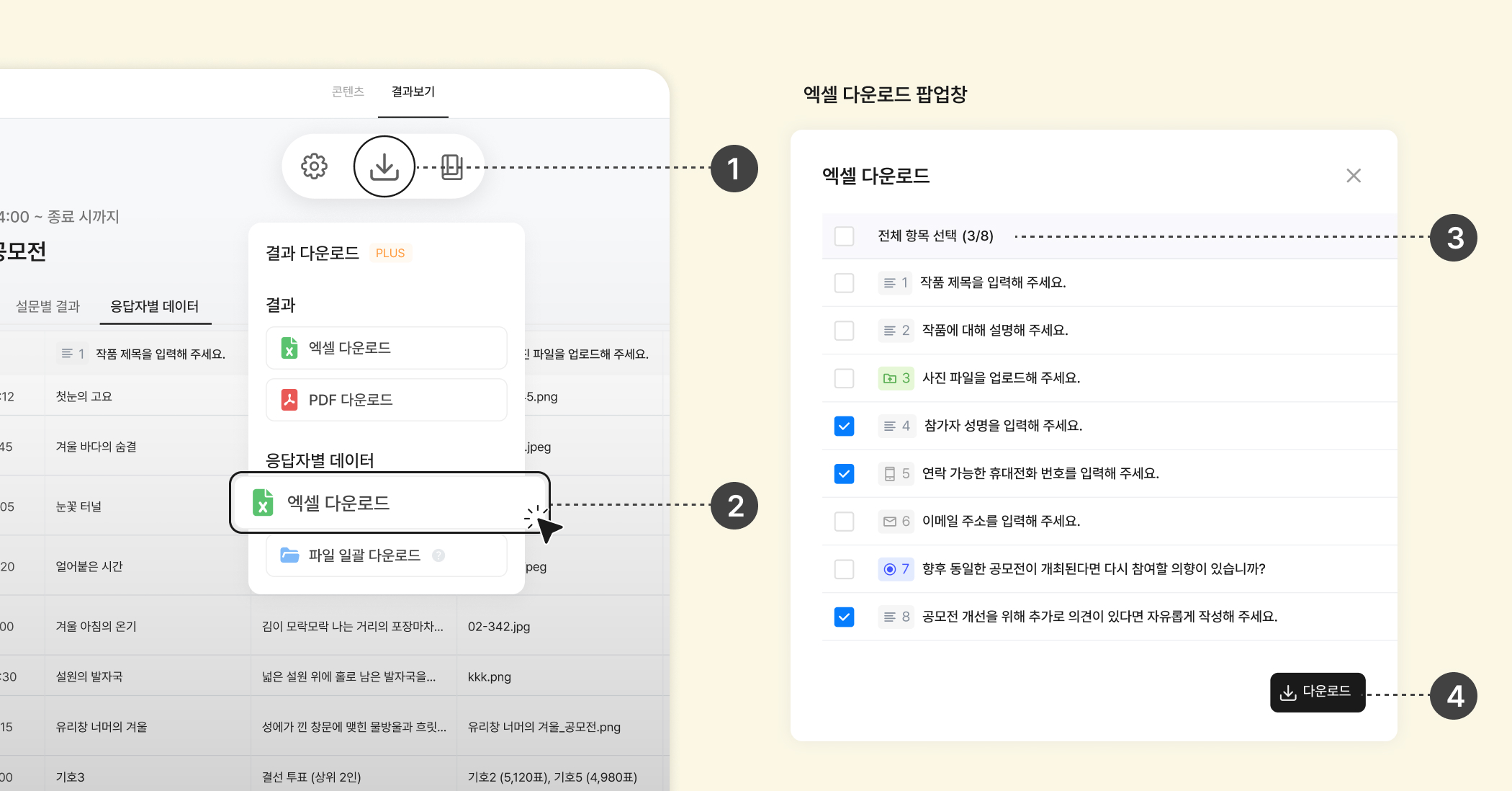Open the settings gear in the toolbar
The height and width of the screenshot is (791, 1512).
tap(314, 166)
